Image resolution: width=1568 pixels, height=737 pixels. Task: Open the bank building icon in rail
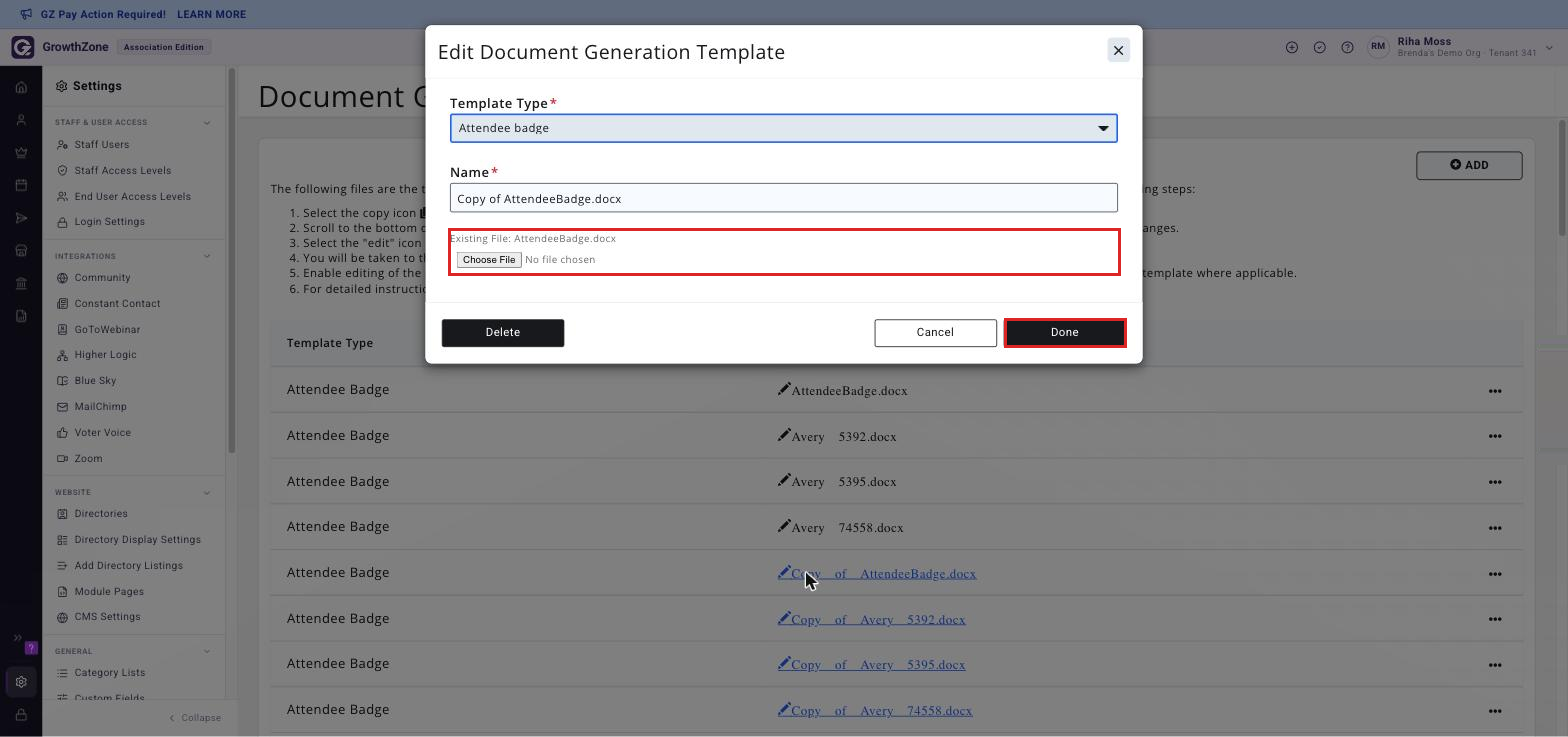coord(21,283)
